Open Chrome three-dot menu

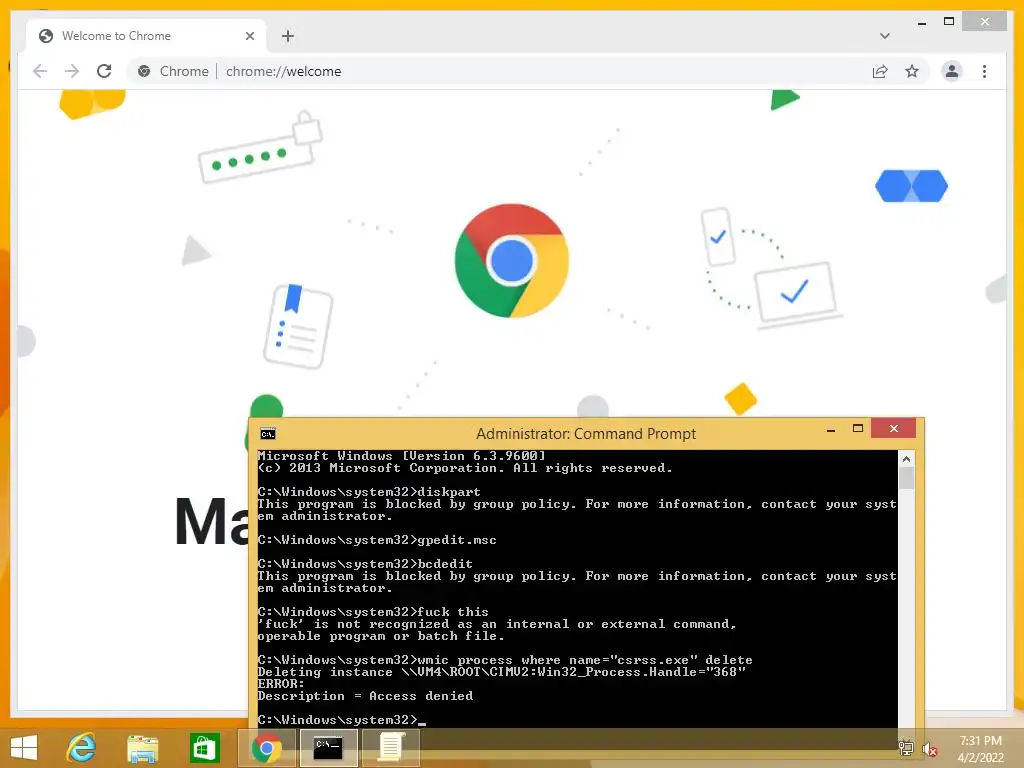pos(984,71)
